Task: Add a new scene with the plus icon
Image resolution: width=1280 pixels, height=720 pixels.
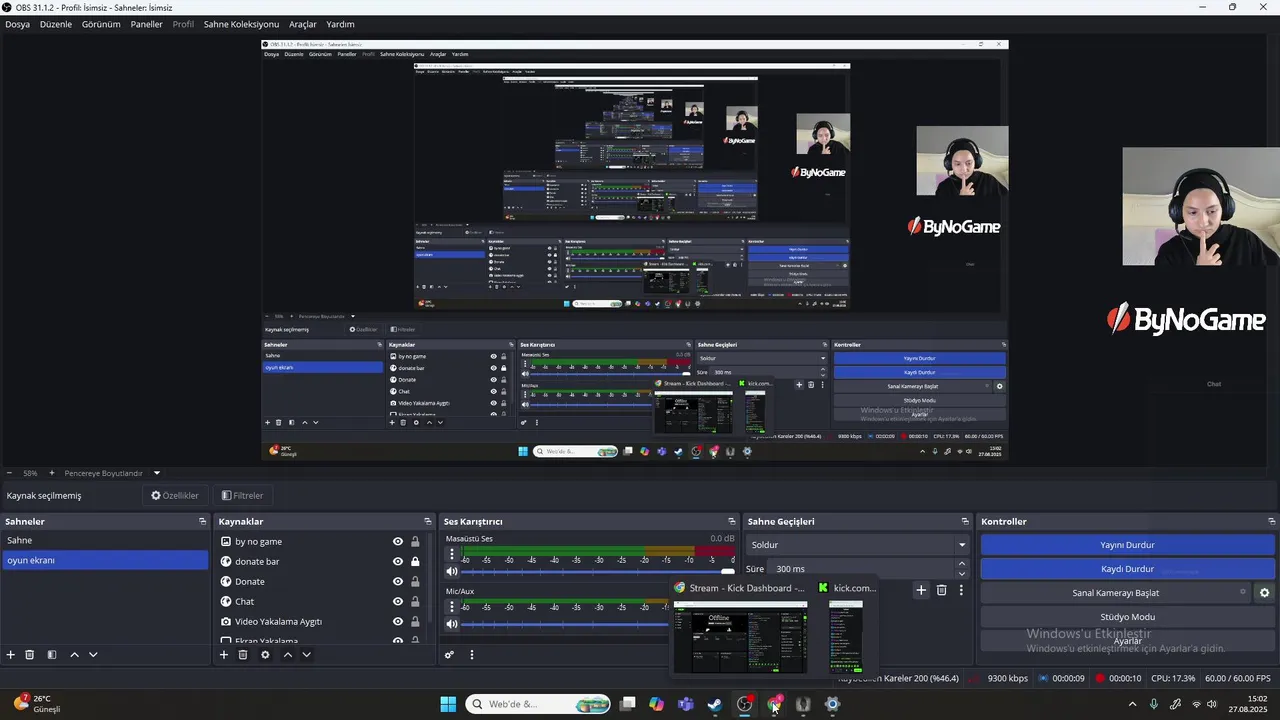Action: point(11,655)
